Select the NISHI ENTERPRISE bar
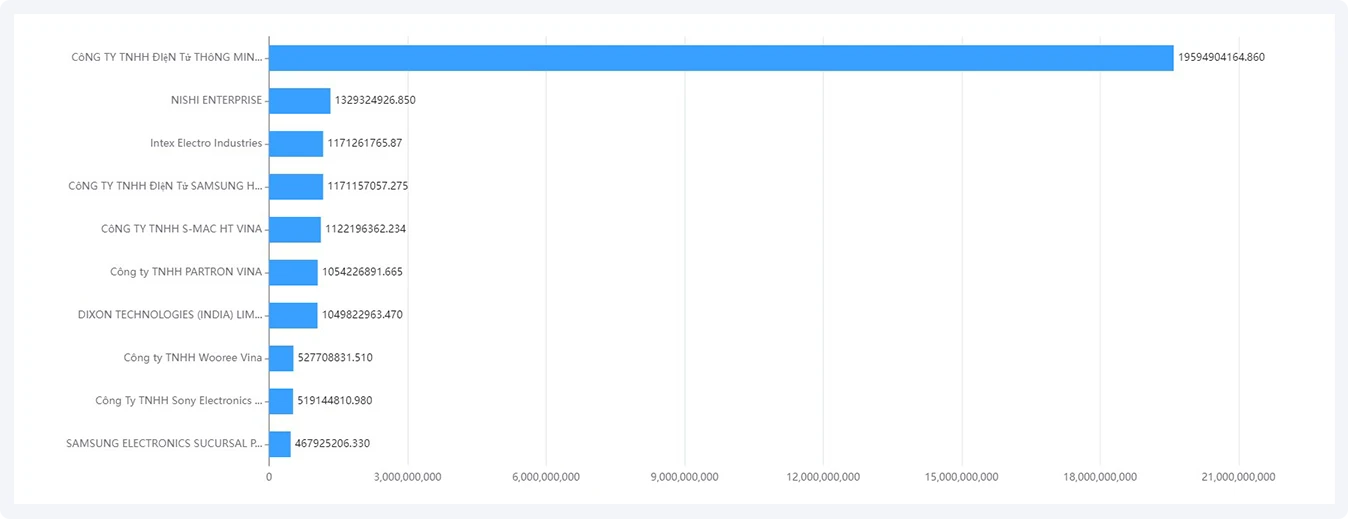Image resolution: width=1348 pixels, height=519 pixels. pyautogui.click(x=300, y=100)
